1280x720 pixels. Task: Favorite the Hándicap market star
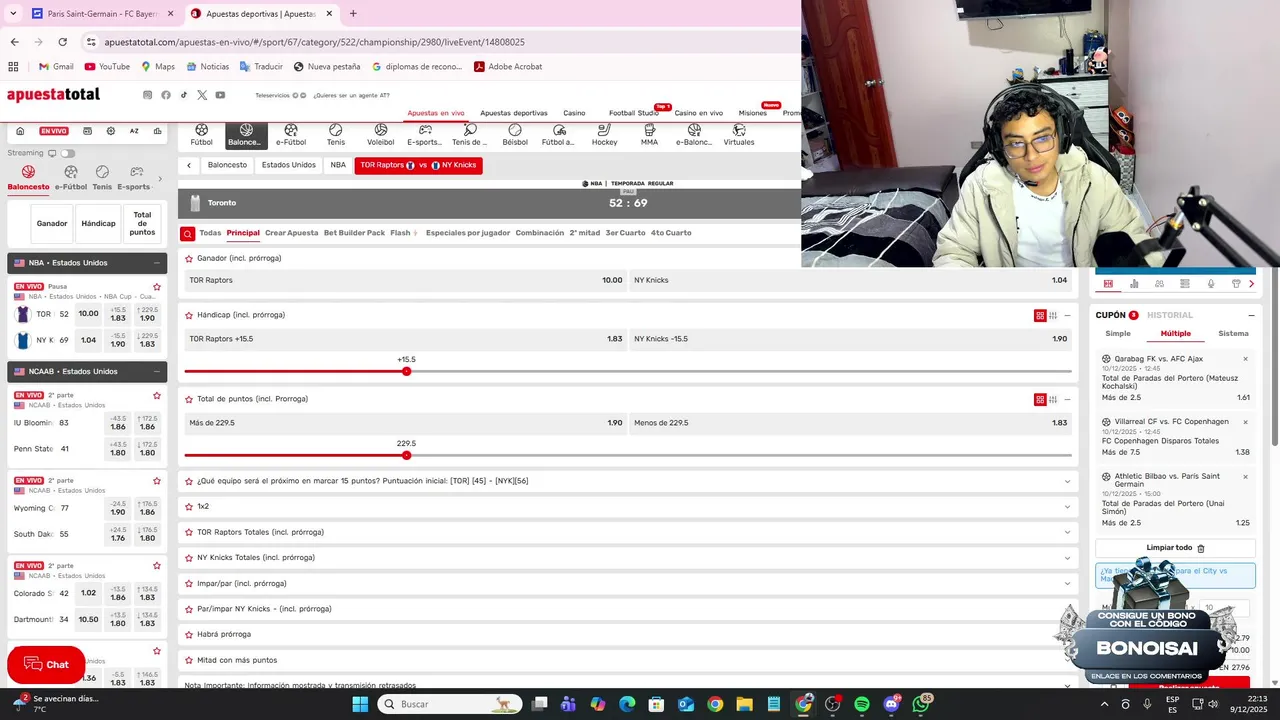[189, 315]
